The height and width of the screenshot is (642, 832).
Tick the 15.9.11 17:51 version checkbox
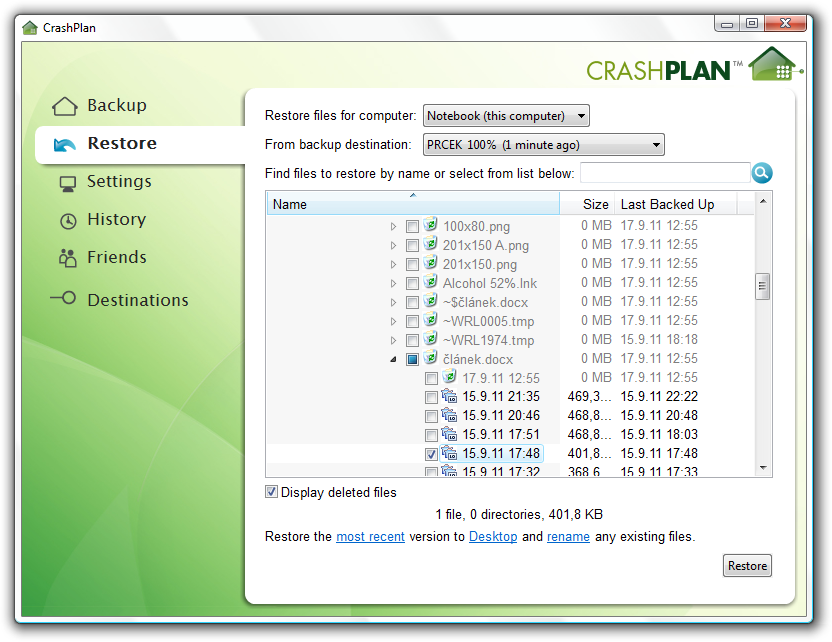[431, 436]
